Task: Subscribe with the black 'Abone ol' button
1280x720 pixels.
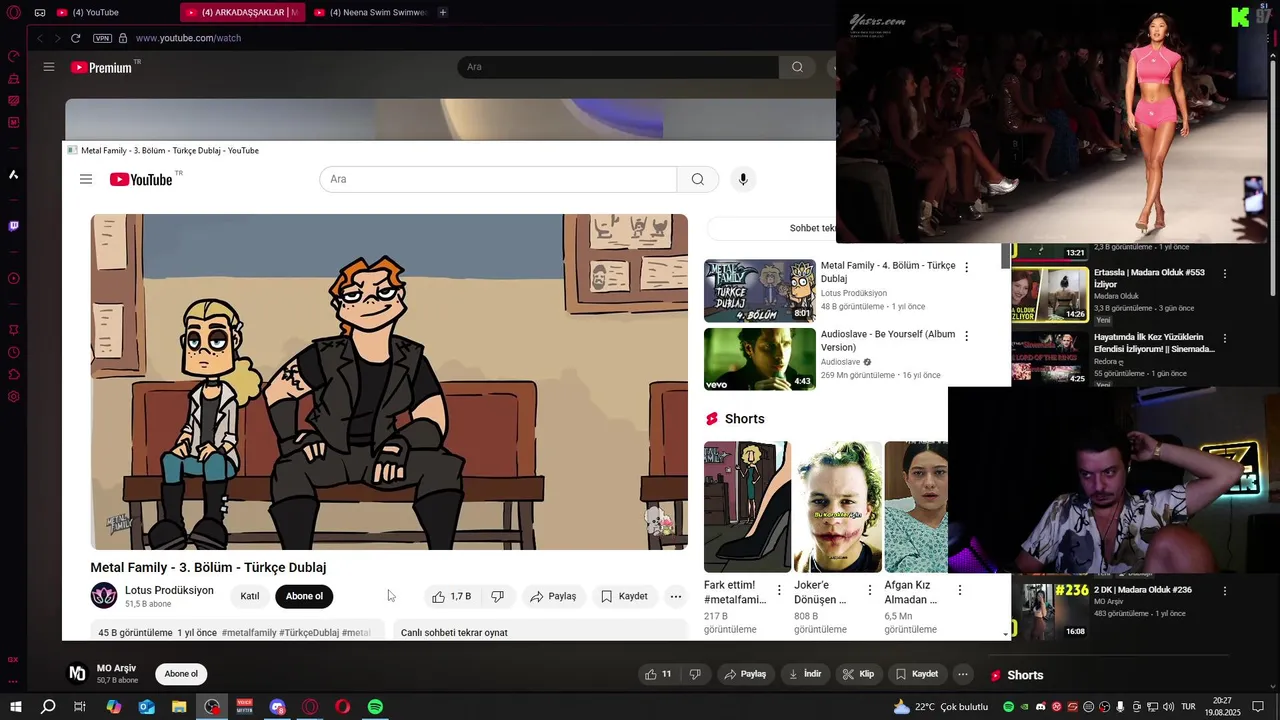Action: pos(304,596)
